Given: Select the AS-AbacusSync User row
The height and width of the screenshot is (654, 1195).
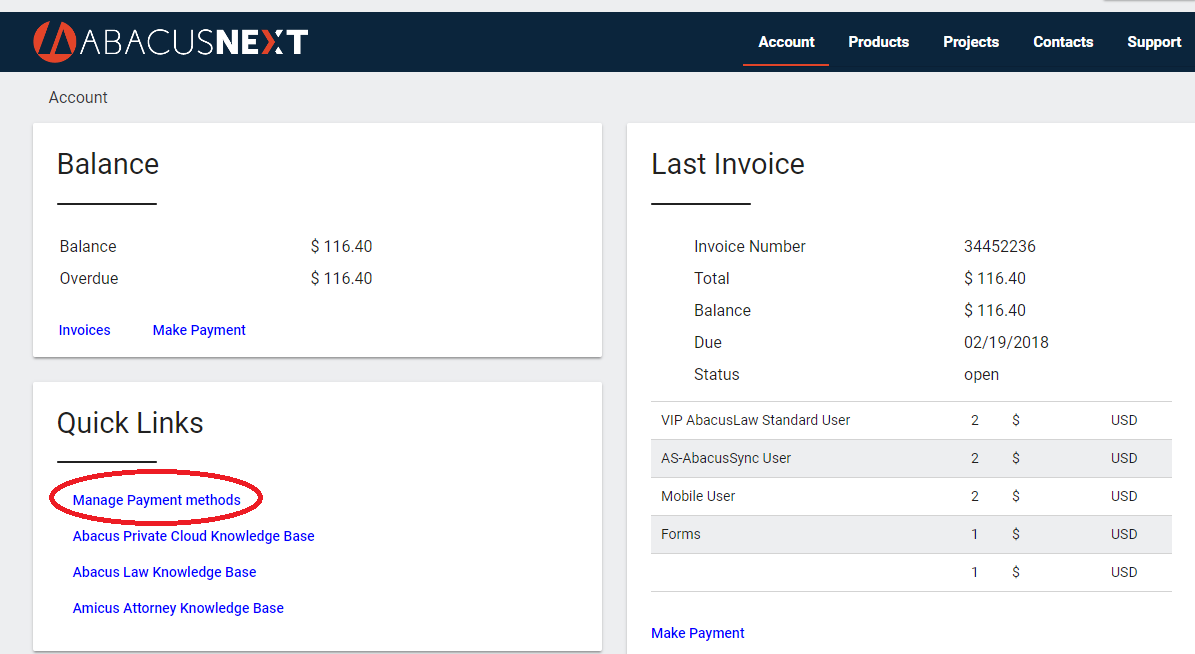Looking at the screenshot, I should pyautogui.click(x=911, y=458).
